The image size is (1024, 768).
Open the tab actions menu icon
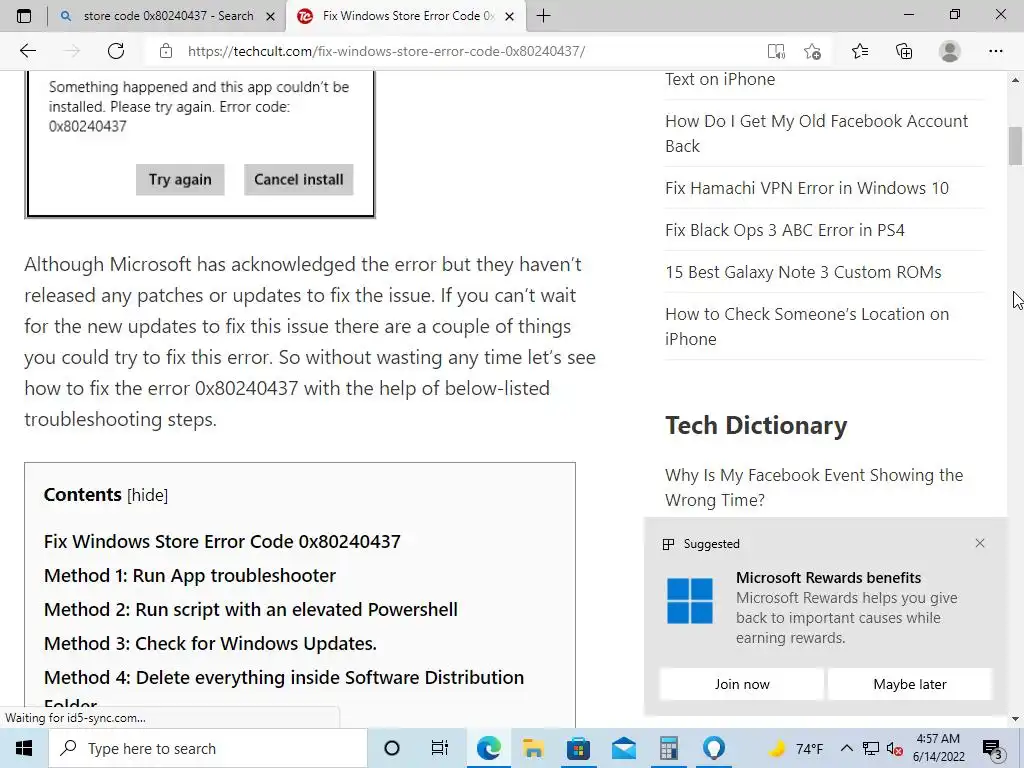click(24, 16)
